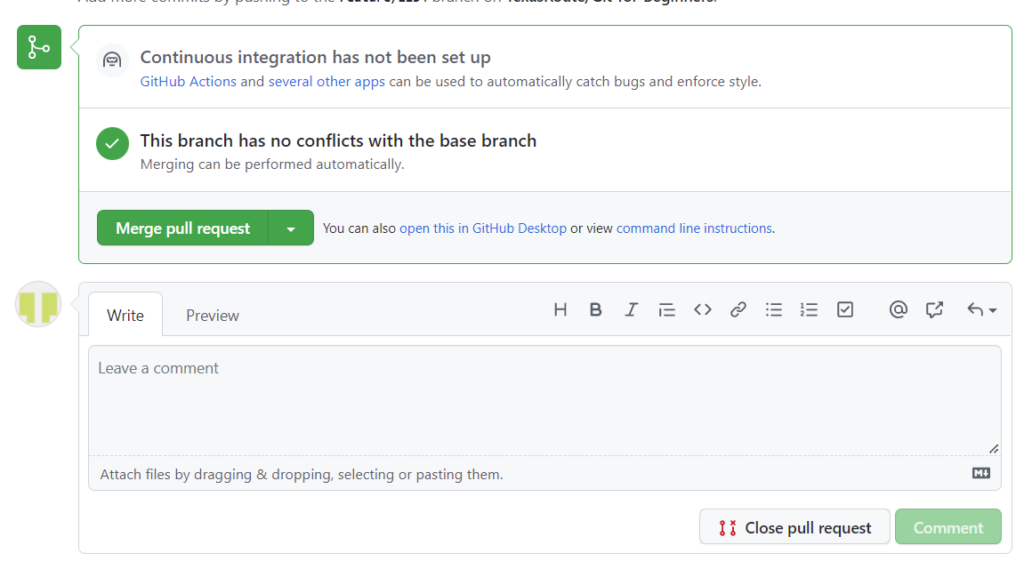The image size is (1024, 561).
Task: Reference an issue or pull request icon
Action: 935,310
